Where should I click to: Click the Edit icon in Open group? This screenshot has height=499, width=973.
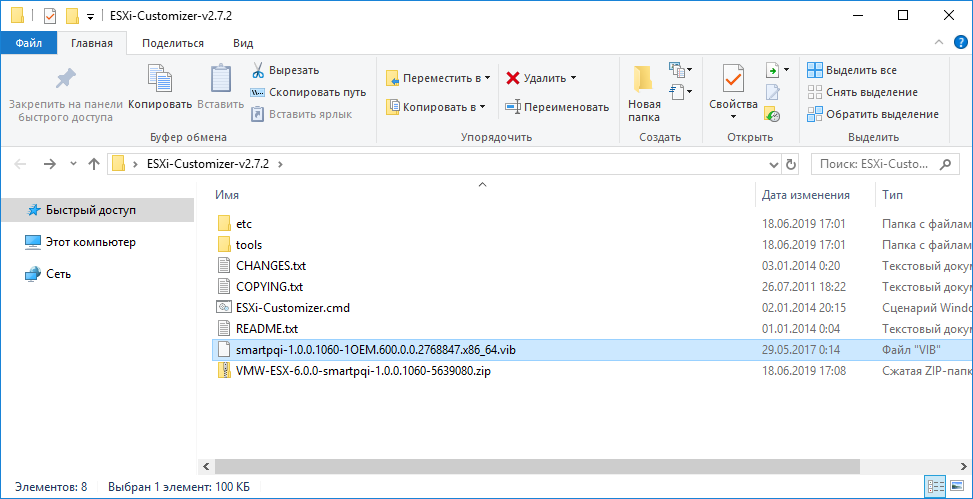[773, 92]
